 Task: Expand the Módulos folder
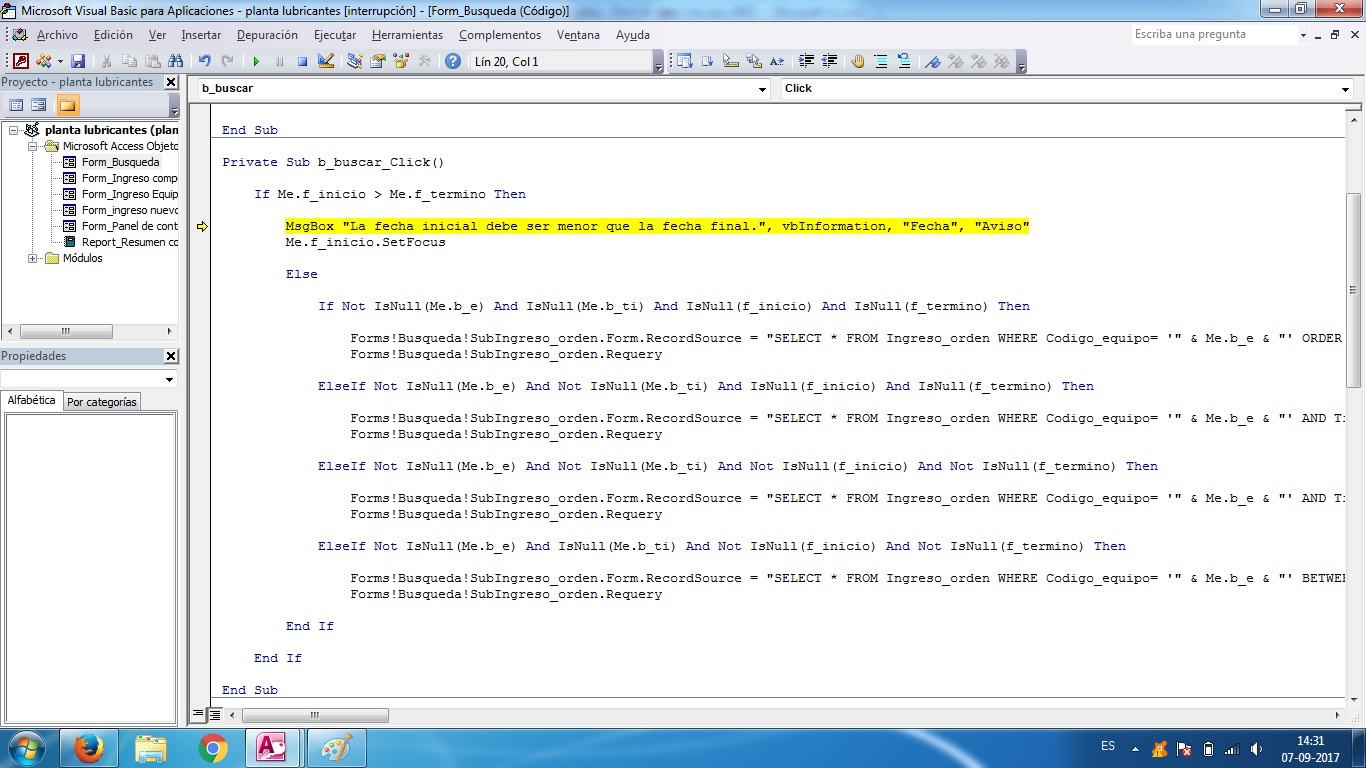[x=33, y=258]
